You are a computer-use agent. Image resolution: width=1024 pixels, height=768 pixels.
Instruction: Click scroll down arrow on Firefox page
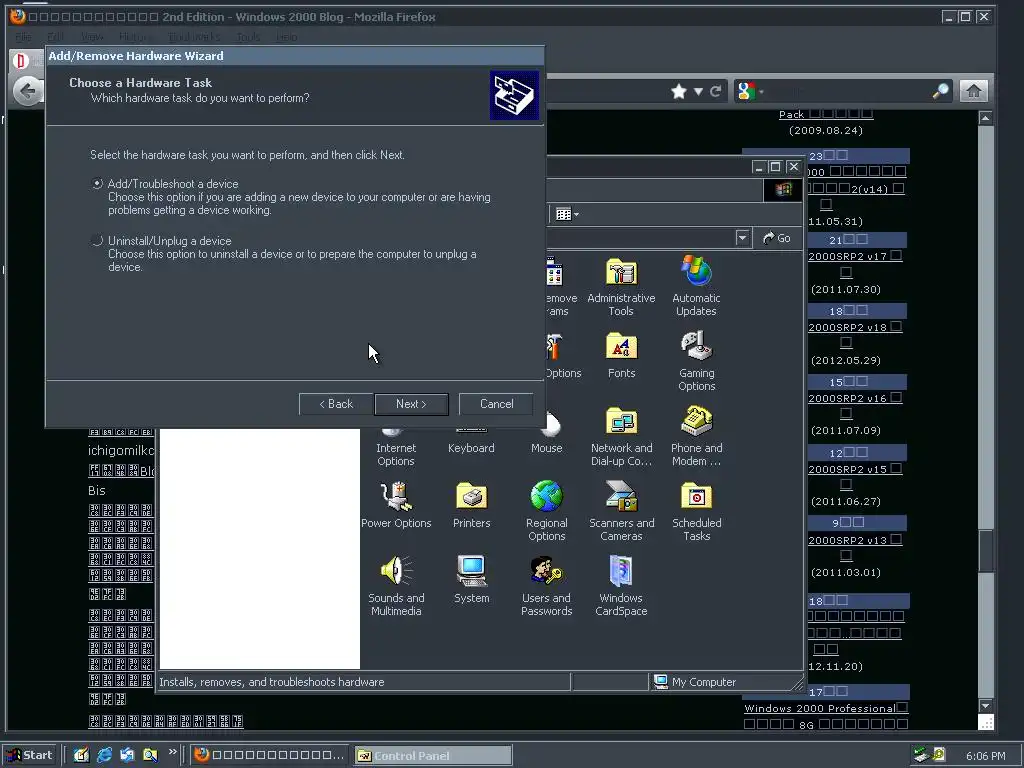(x=985, y=705)
